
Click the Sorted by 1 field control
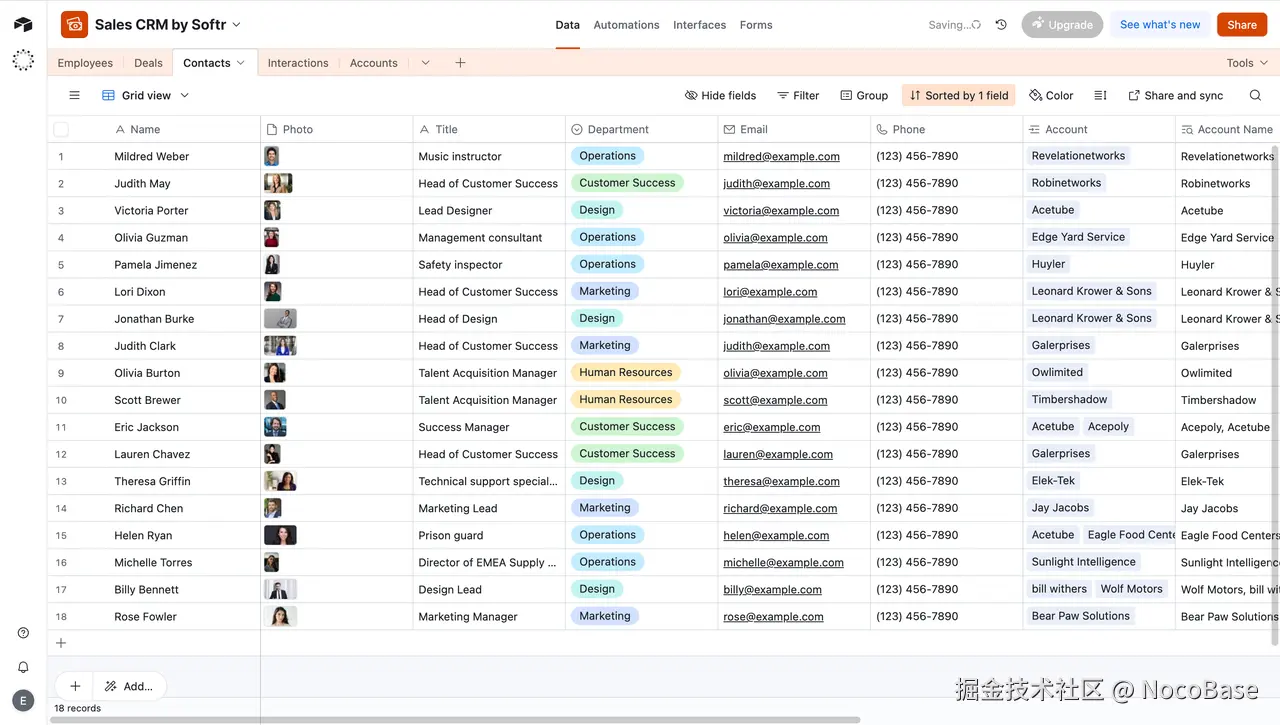[x=958, y=95]
